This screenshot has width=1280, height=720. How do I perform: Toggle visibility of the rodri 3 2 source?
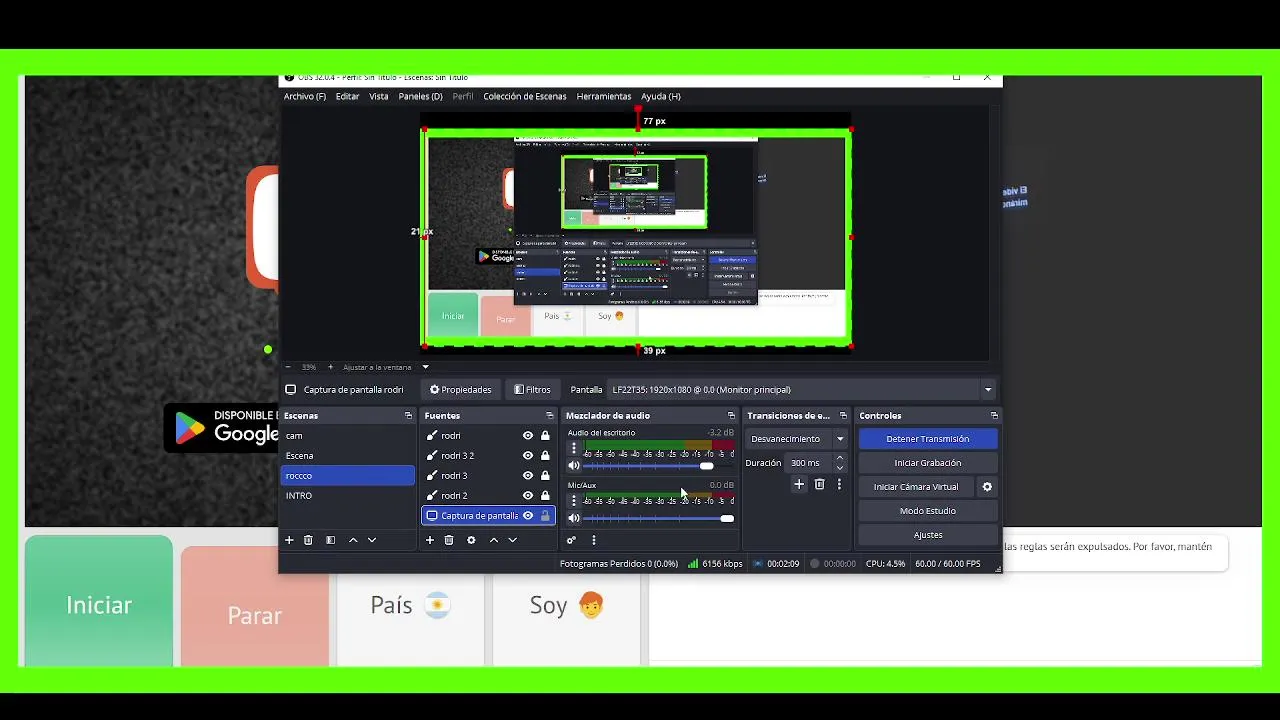[x=528, y=456]
